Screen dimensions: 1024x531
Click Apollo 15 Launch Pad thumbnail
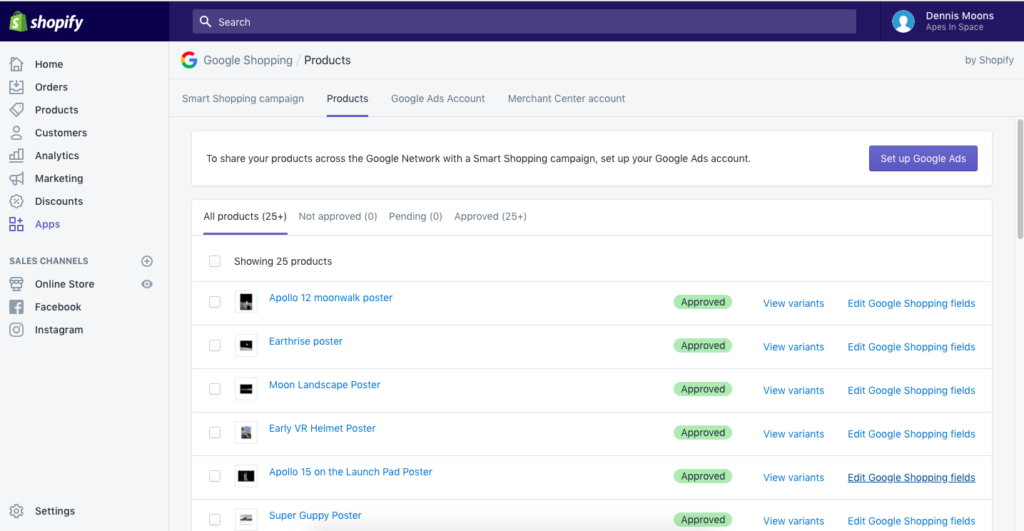[246, 476]
